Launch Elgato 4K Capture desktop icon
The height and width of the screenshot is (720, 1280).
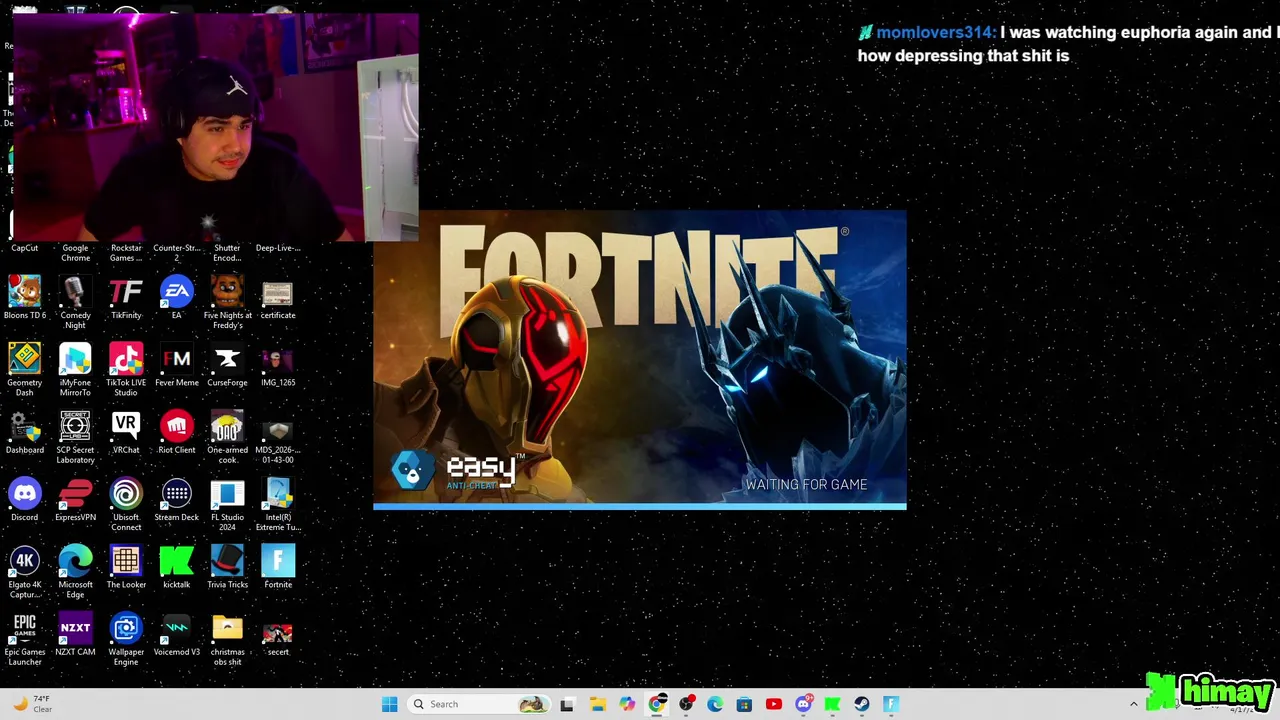(24, 571)
